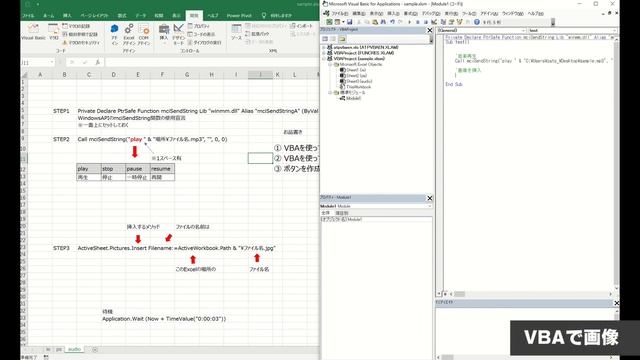Image resolution: width=640 pixels, height=360 pixels.
Task: Click the Excel formula bar input
Action: (212, 62)
